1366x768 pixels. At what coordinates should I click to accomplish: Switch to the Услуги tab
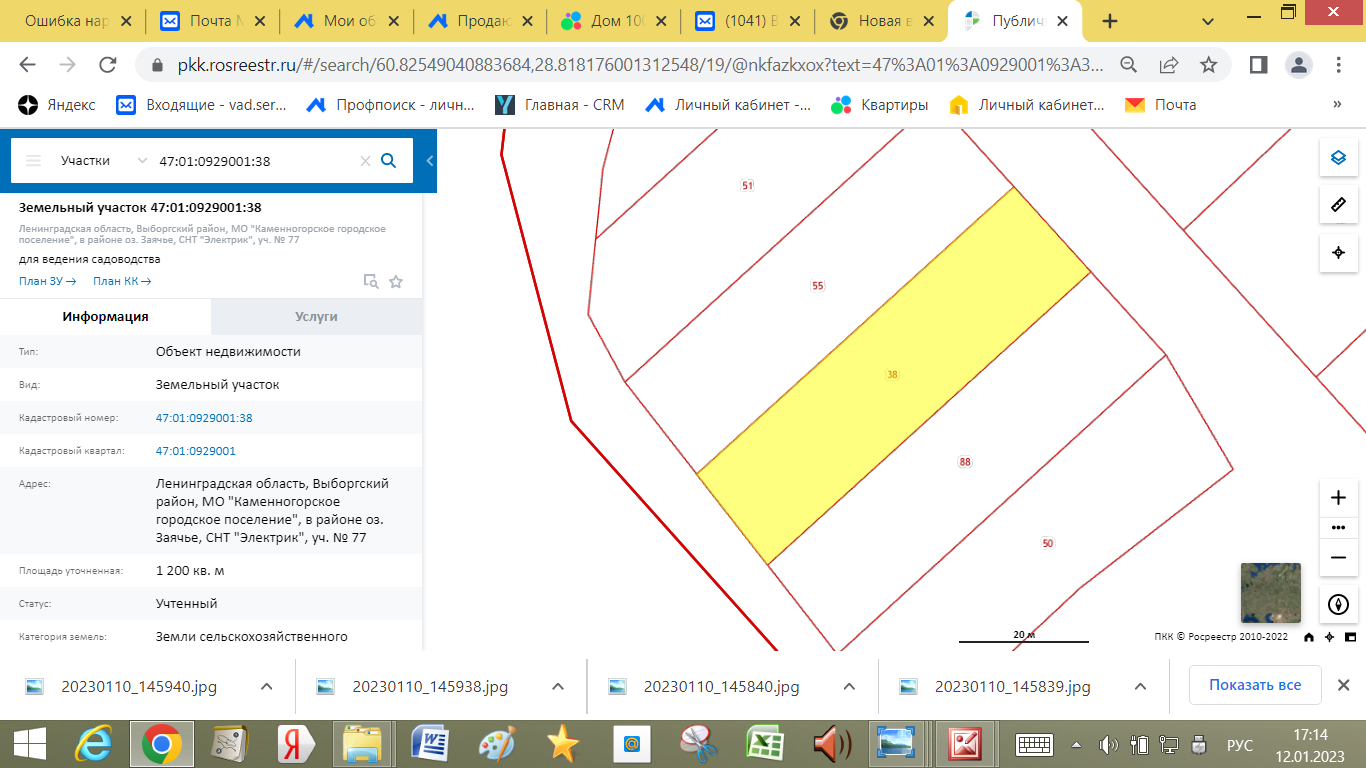tap(317, 316)
